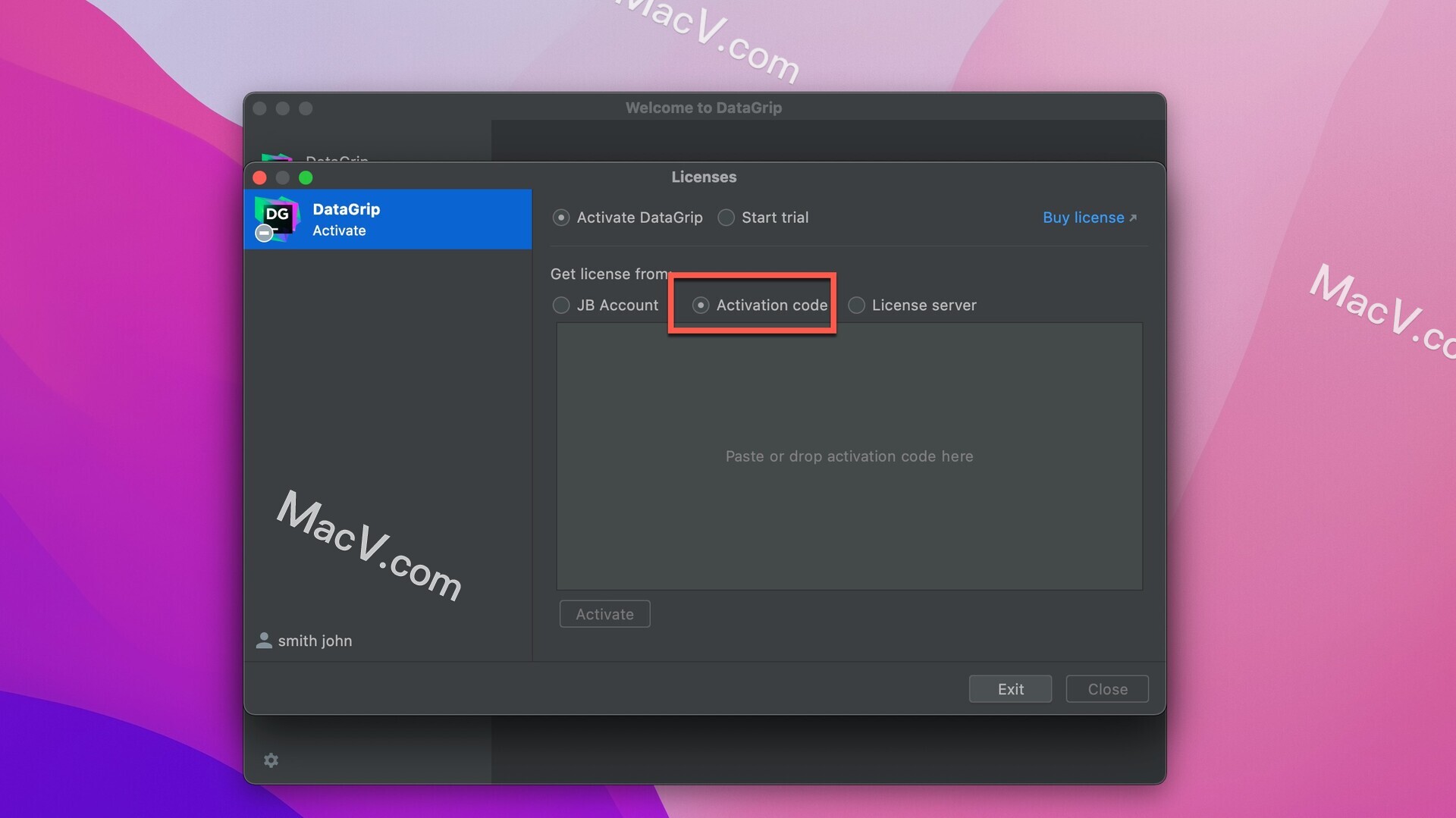
Task: Click the user avatar icon beside smith john
Action: coord(264,640)
